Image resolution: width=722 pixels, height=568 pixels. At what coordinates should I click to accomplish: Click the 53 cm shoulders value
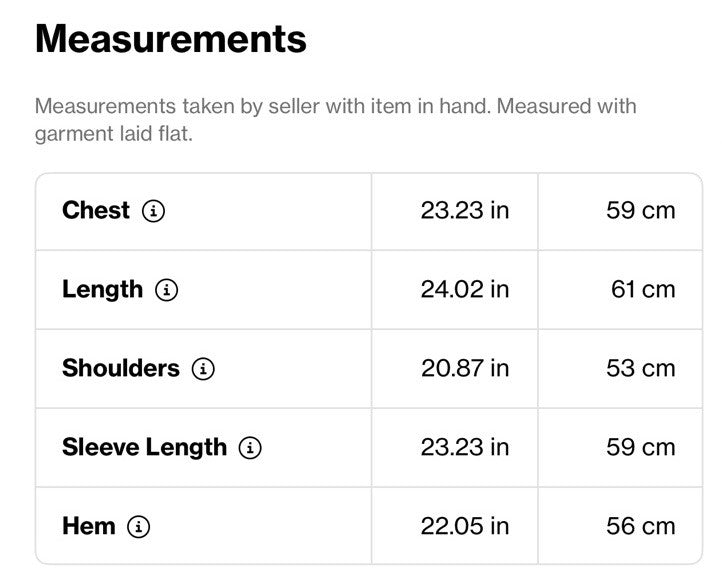[640, 368]
